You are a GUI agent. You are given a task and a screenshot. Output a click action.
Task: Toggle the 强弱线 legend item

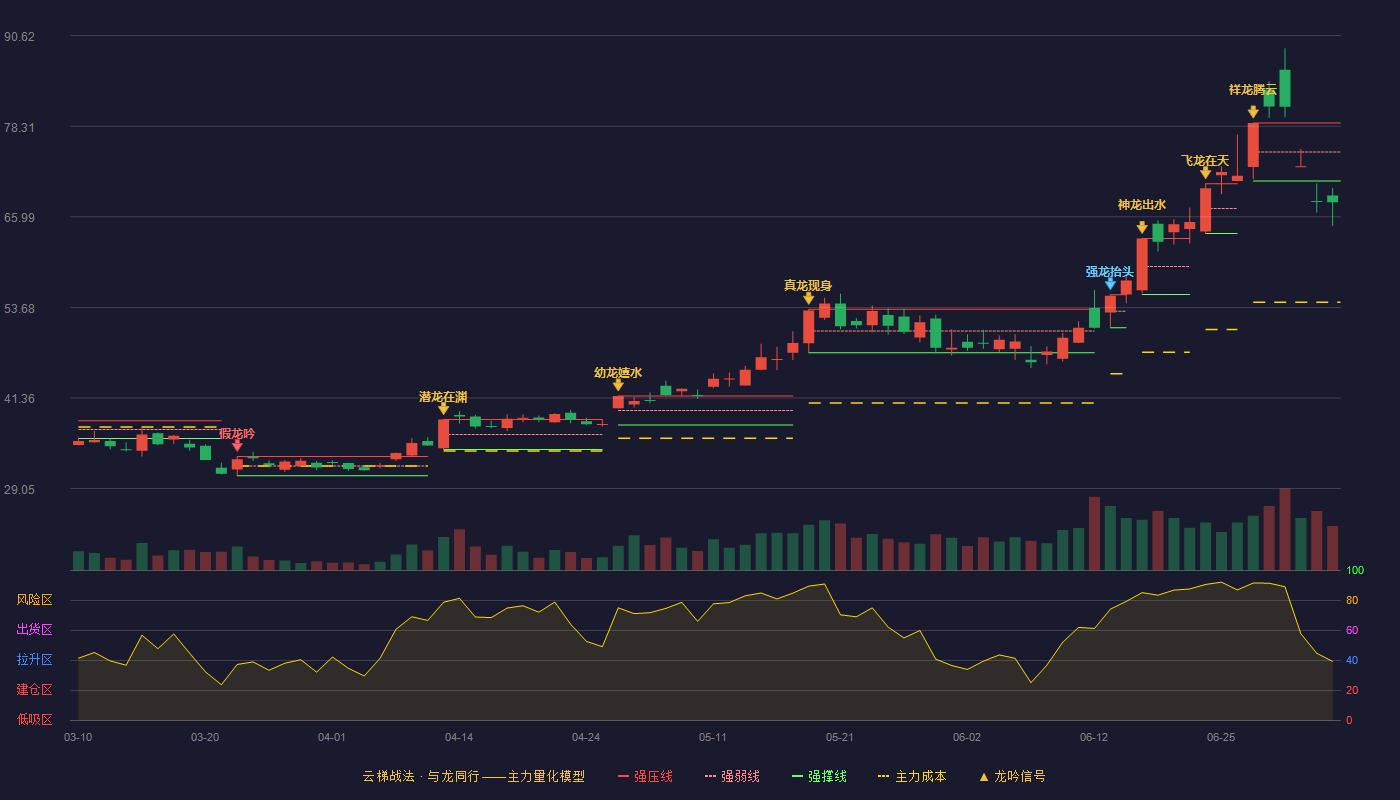point(732,776)
